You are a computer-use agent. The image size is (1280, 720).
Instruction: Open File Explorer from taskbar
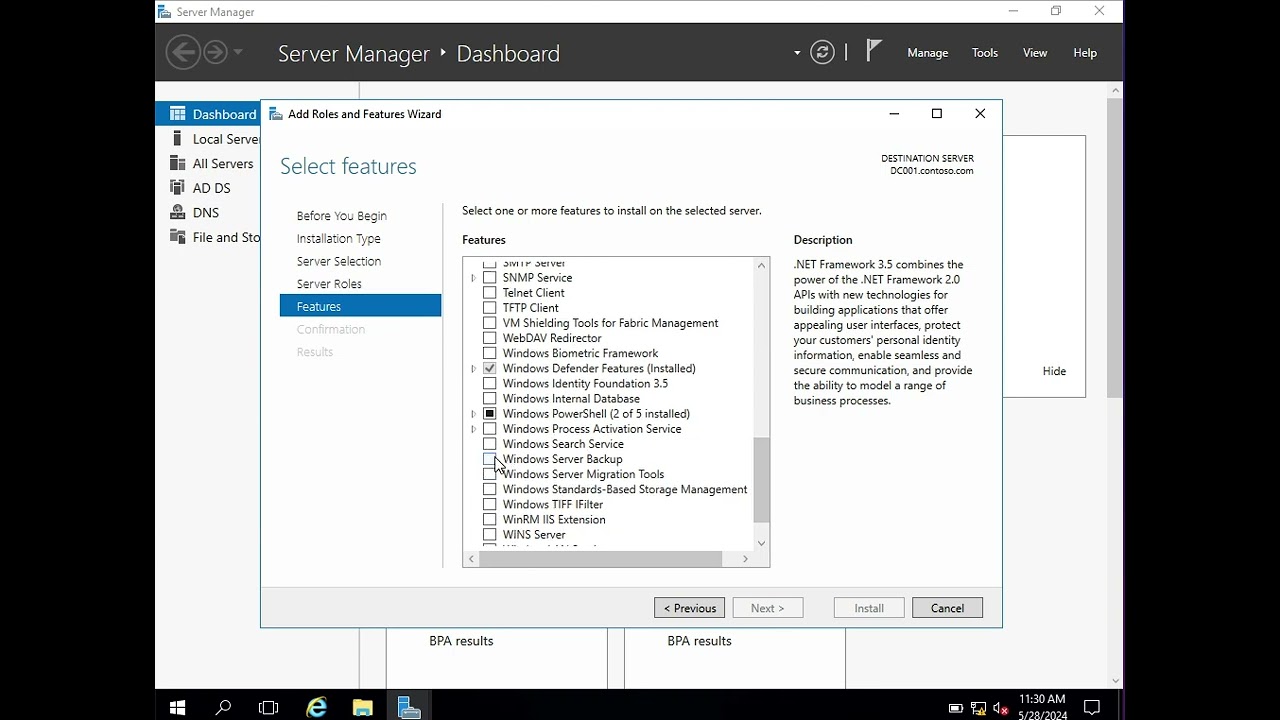[x=362, y=708]
